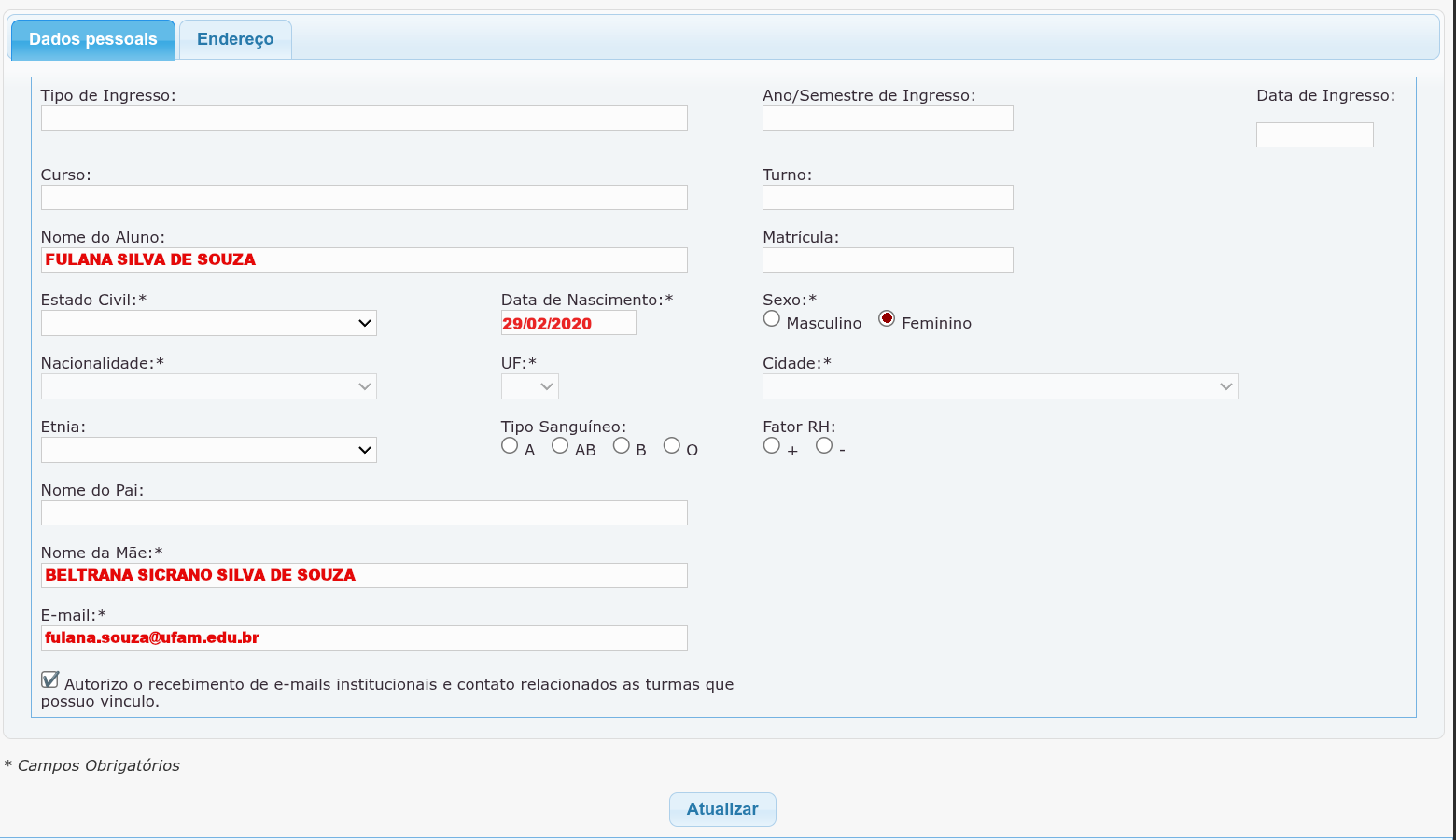Expand the UF dropdown
Viewport: 1456px width, 840px height.
(530, 386)
